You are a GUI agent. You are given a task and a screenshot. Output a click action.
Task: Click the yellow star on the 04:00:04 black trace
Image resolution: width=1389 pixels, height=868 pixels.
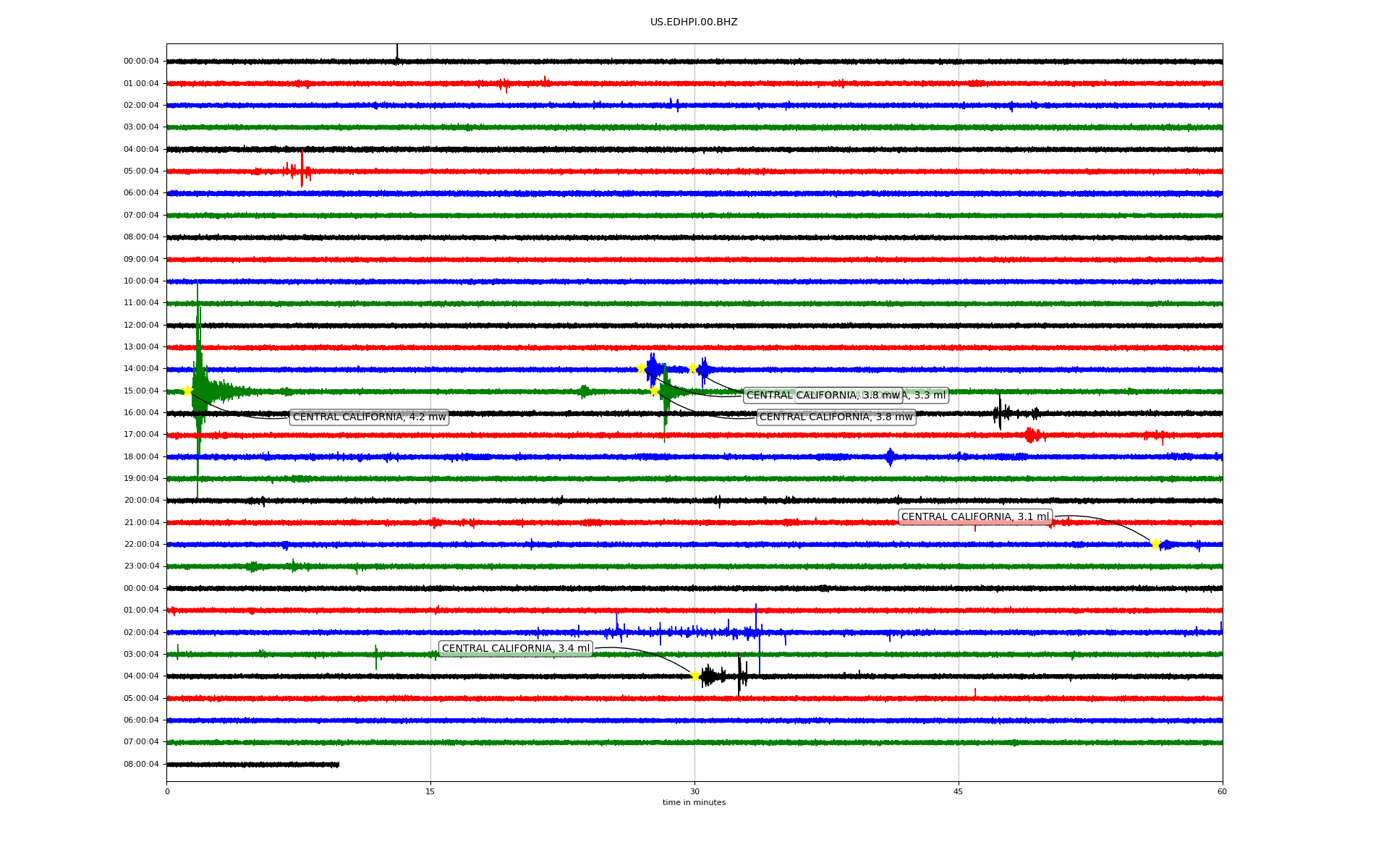coord(695,676)
